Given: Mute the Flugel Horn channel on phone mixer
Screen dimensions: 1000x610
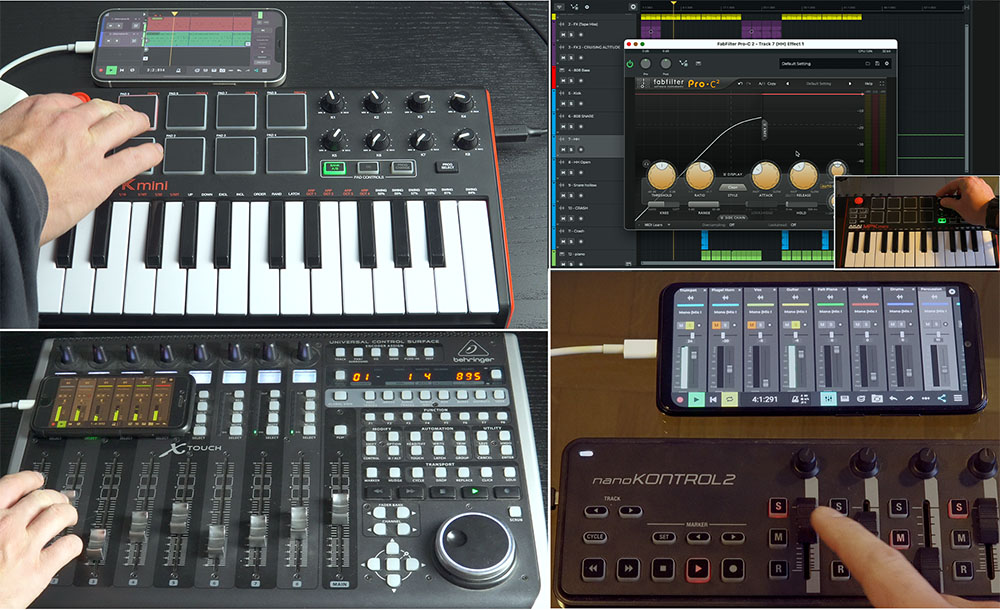Looking at the screenshot, I should point(716,325).
